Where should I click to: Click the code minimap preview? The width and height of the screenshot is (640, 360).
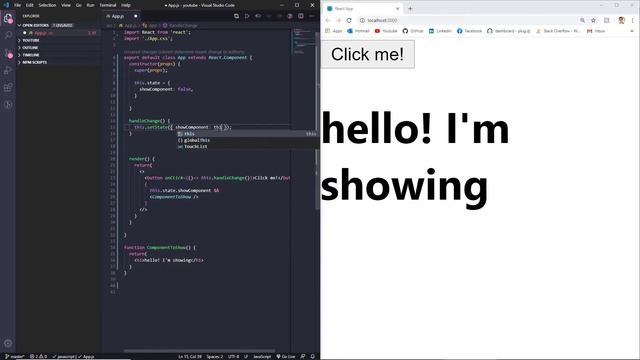coord(302,41)
